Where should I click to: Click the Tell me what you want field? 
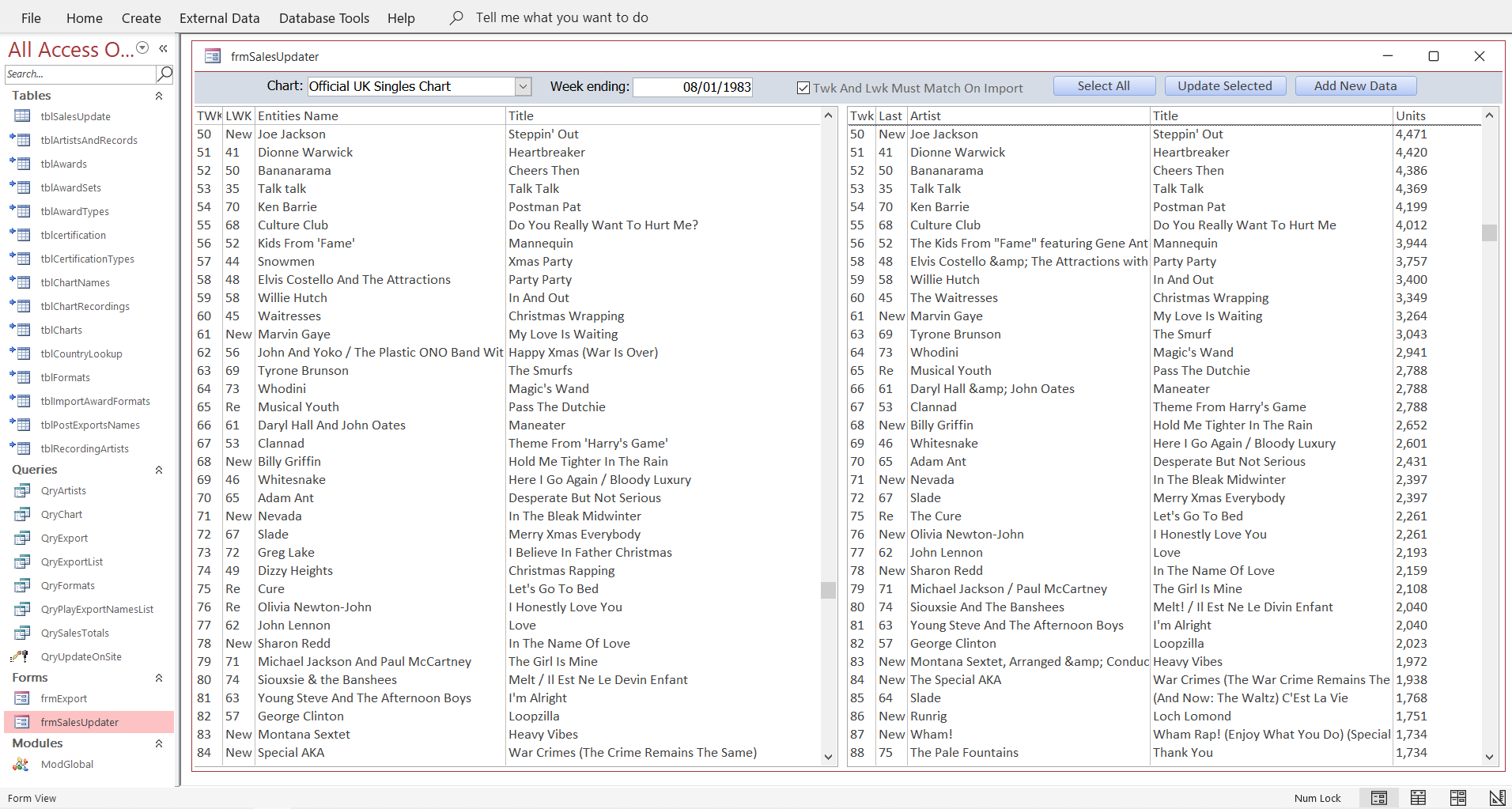pos(561,17)
